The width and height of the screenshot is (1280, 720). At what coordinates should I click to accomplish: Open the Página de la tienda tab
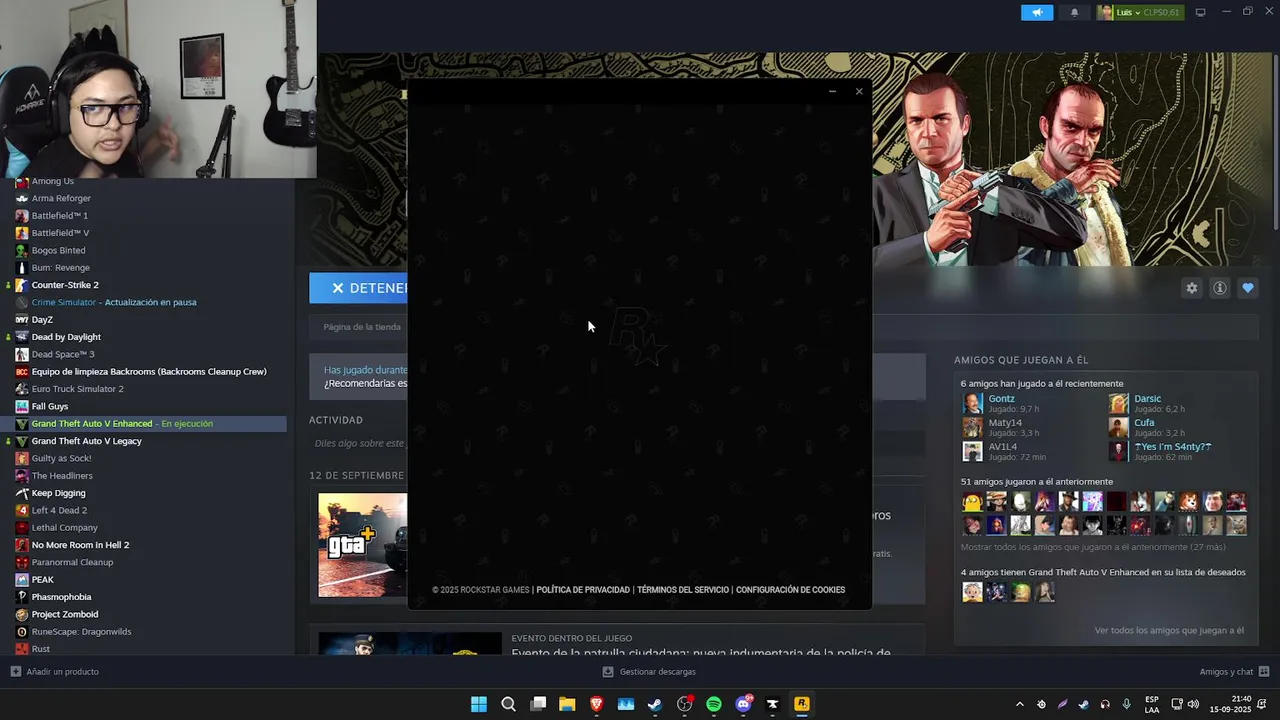click(362, 327)
